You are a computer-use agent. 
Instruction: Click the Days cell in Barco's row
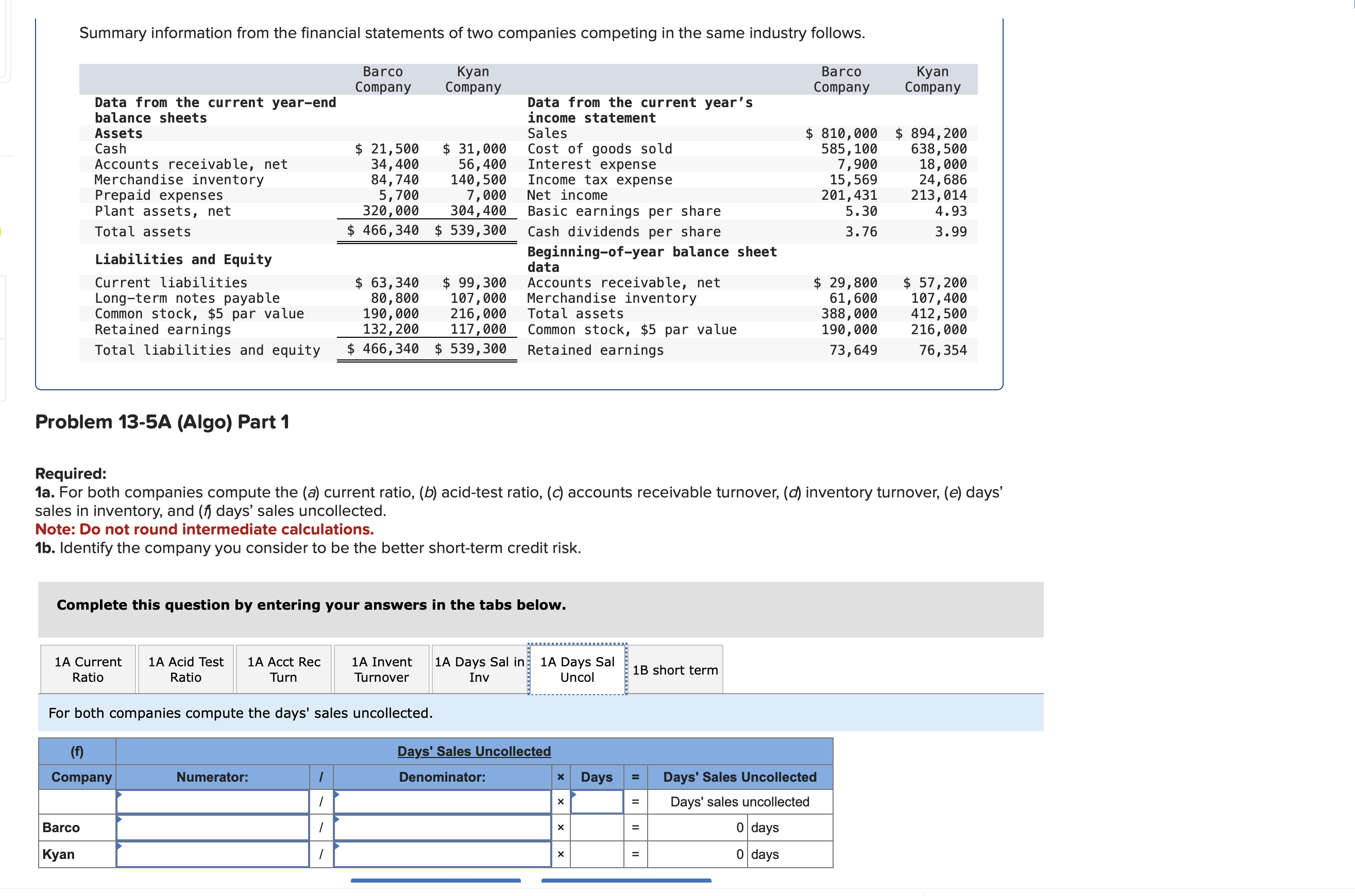point(596,828)
